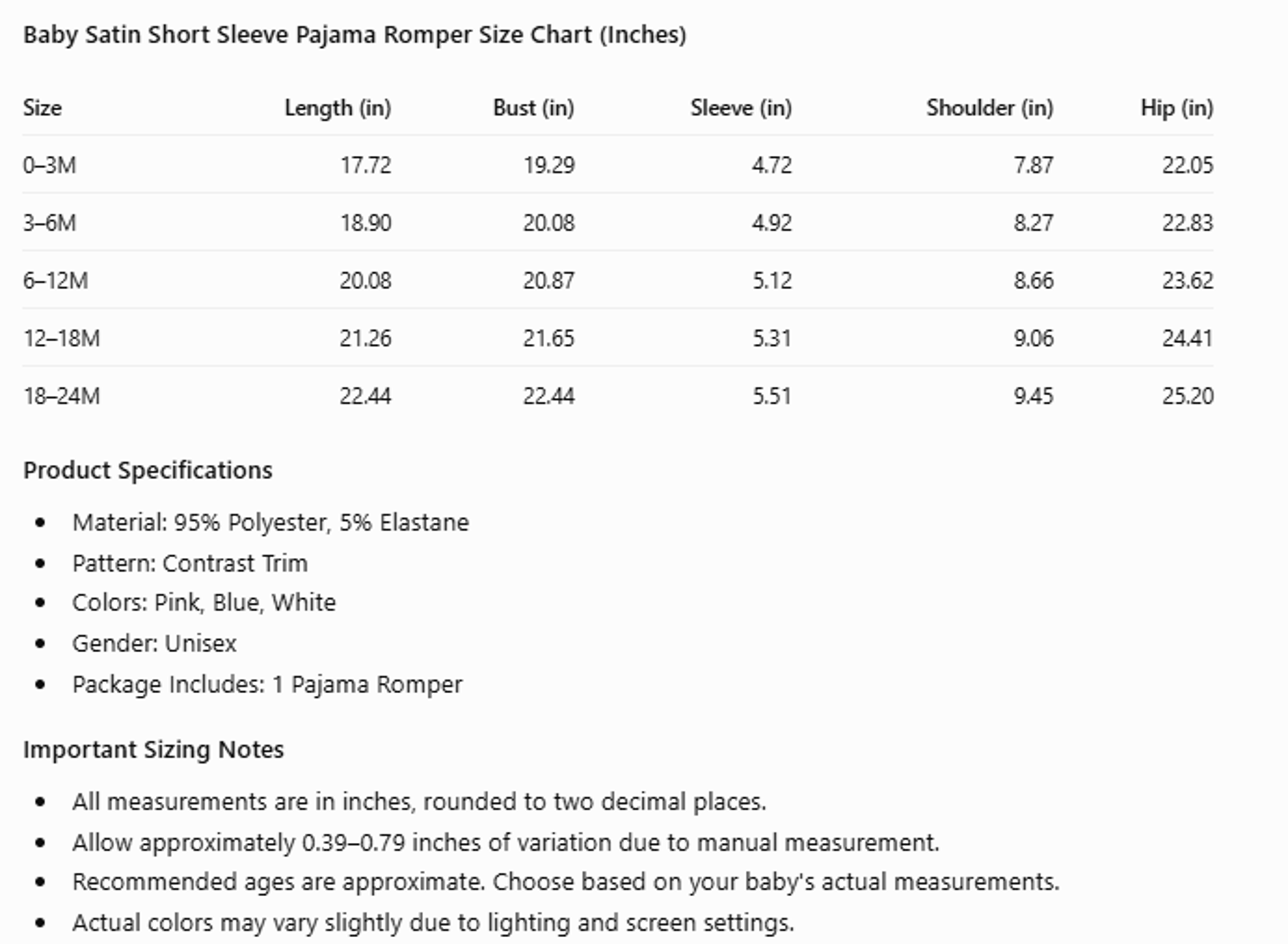
Task: Click the 25.20 hip value
Action: [x=1188, y=396]
